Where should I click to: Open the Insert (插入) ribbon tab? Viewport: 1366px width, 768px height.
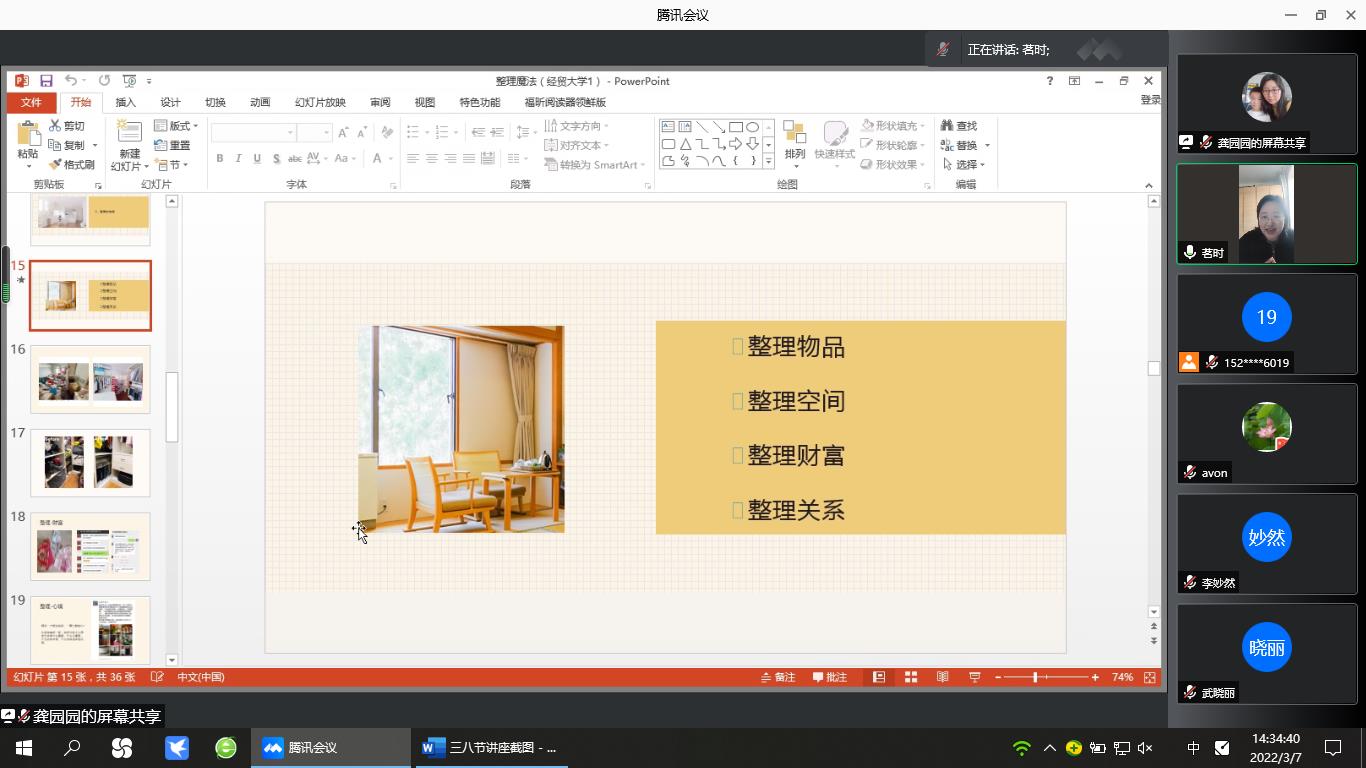(x=125, y=102)
